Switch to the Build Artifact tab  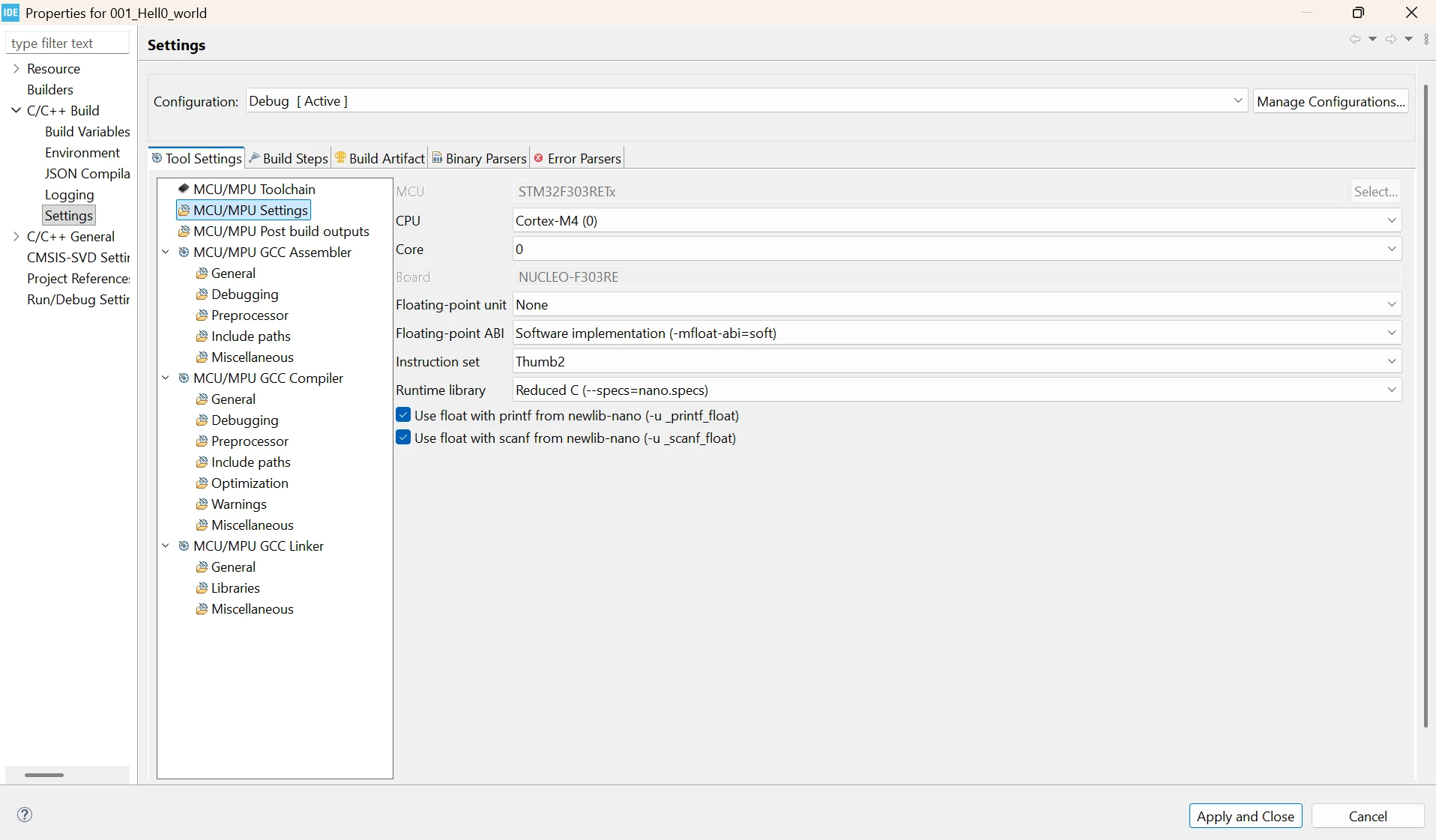tap(380, 158)
